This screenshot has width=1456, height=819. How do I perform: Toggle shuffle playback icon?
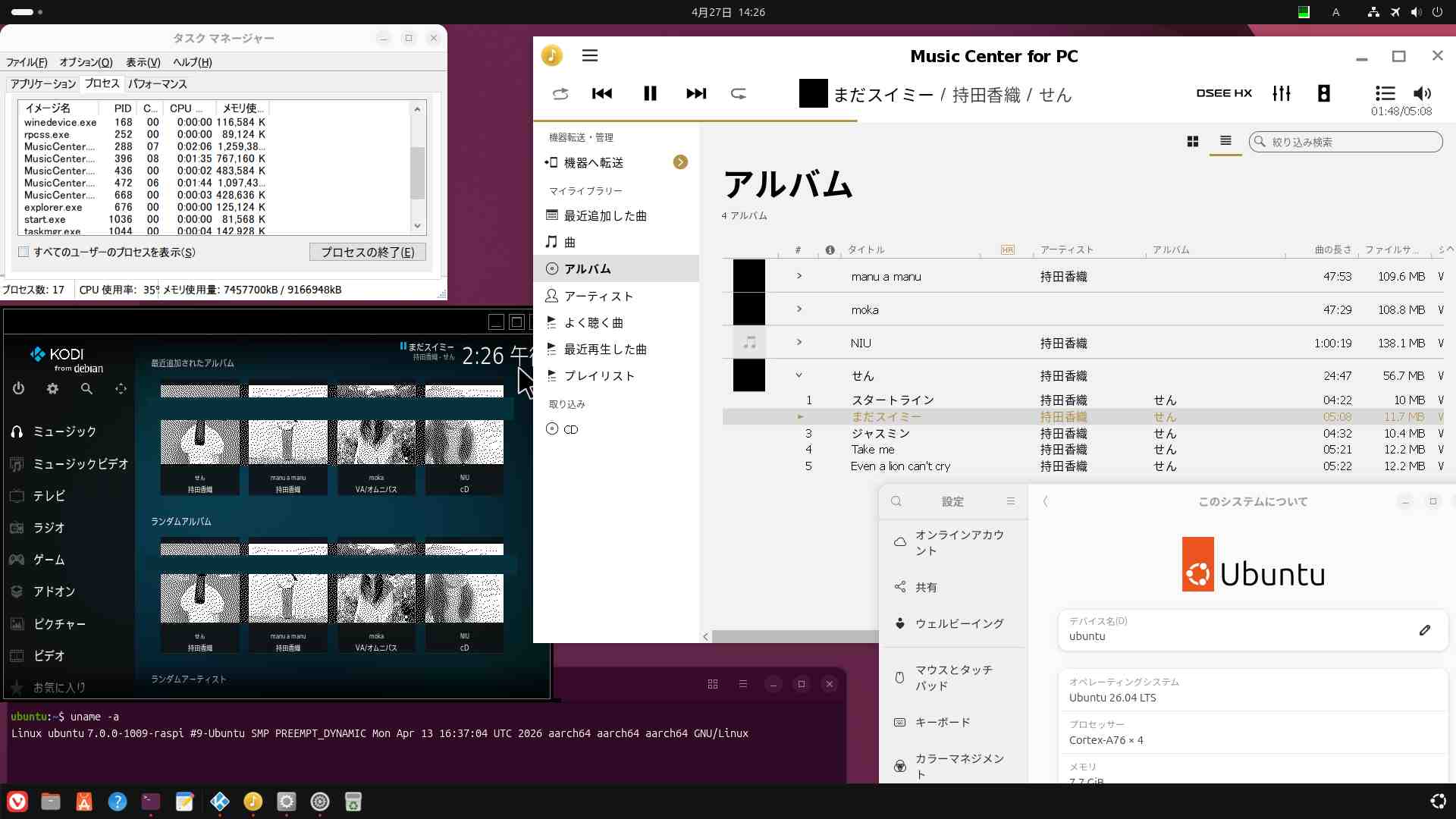coord(560,93)
